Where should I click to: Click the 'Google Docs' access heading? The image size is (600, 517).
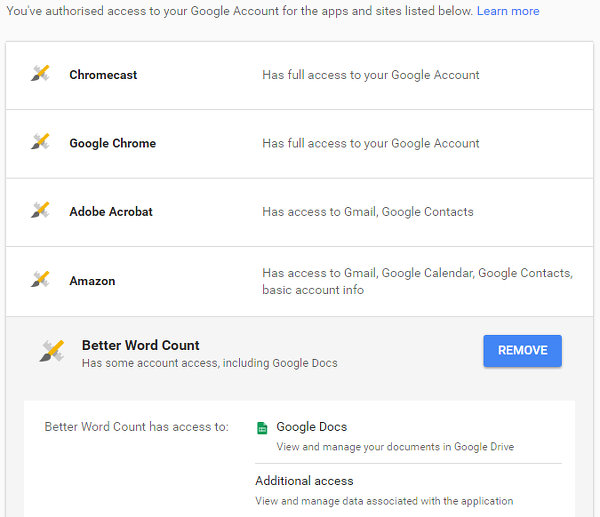pos(311,427)
